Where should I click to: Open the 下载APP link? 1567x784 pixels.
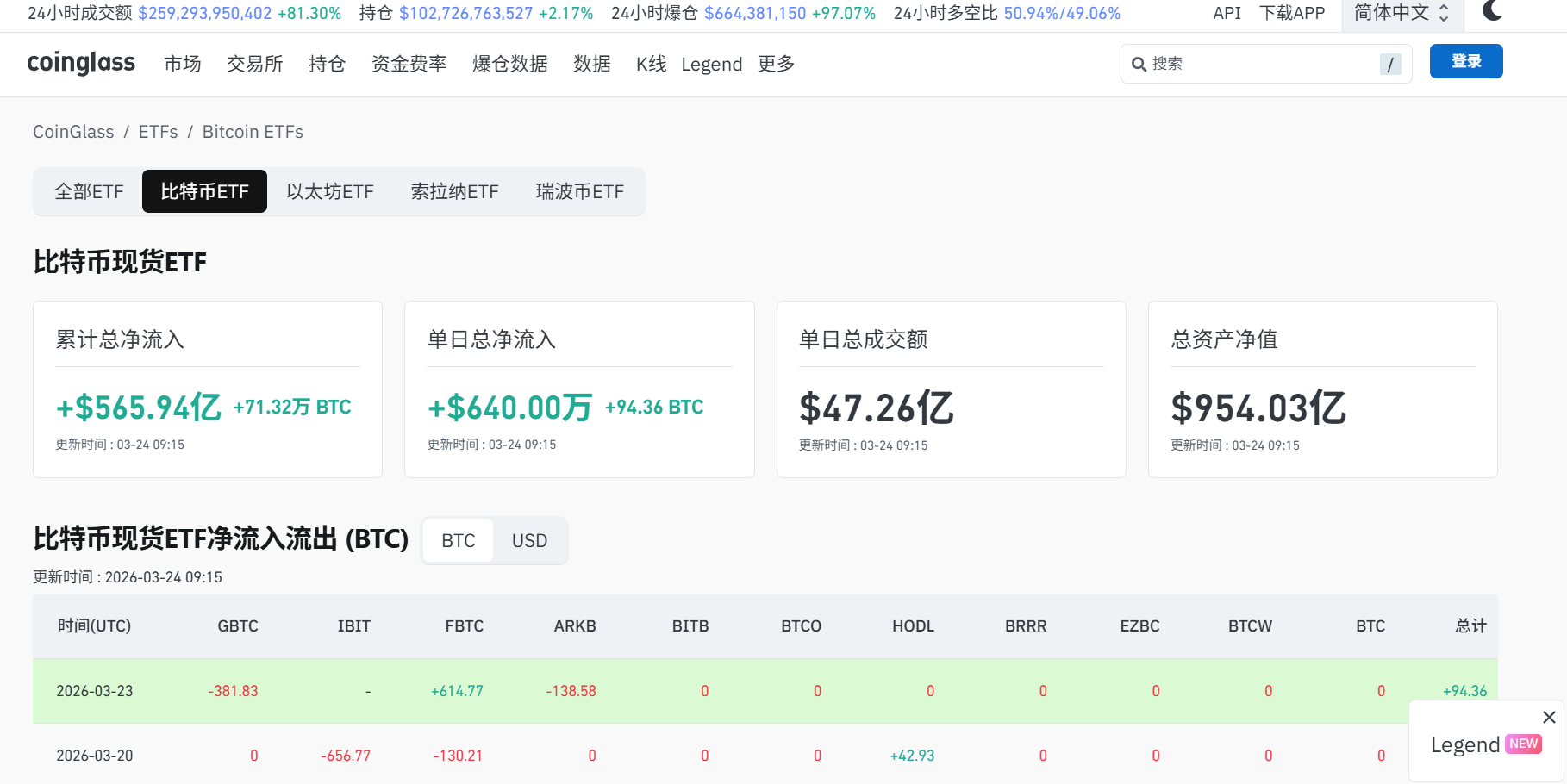tap(1291, 13)
